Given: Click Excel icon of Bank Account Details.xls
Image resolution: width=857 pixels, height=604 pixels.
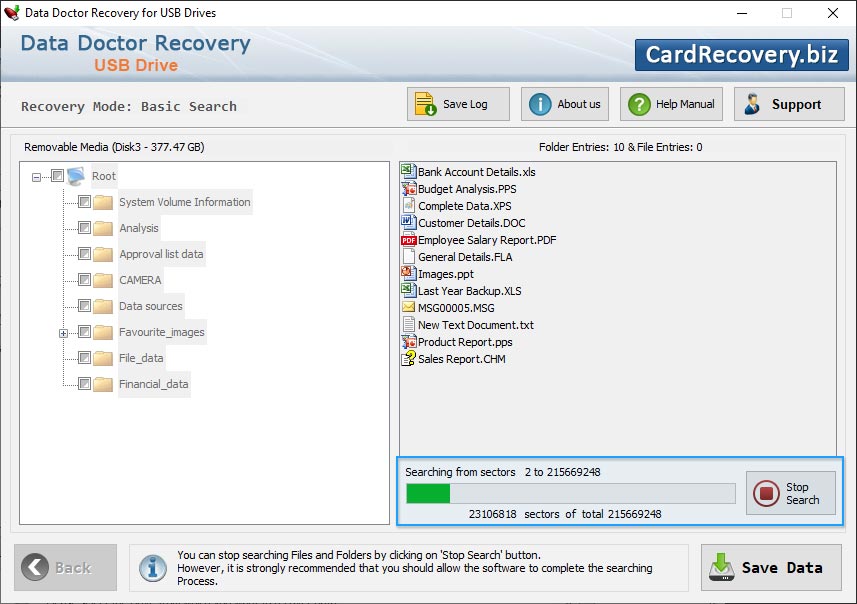Looking at the screenshot, I should tap(409, 172).
